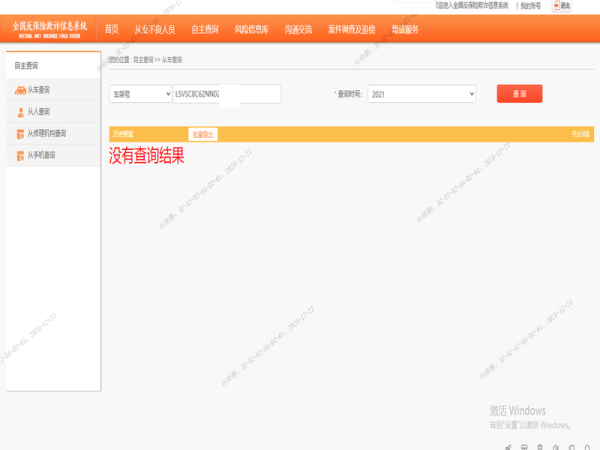Select 从手机查询 in the left sidebar
Screen dimensions: 600x450
click(41, 155)
